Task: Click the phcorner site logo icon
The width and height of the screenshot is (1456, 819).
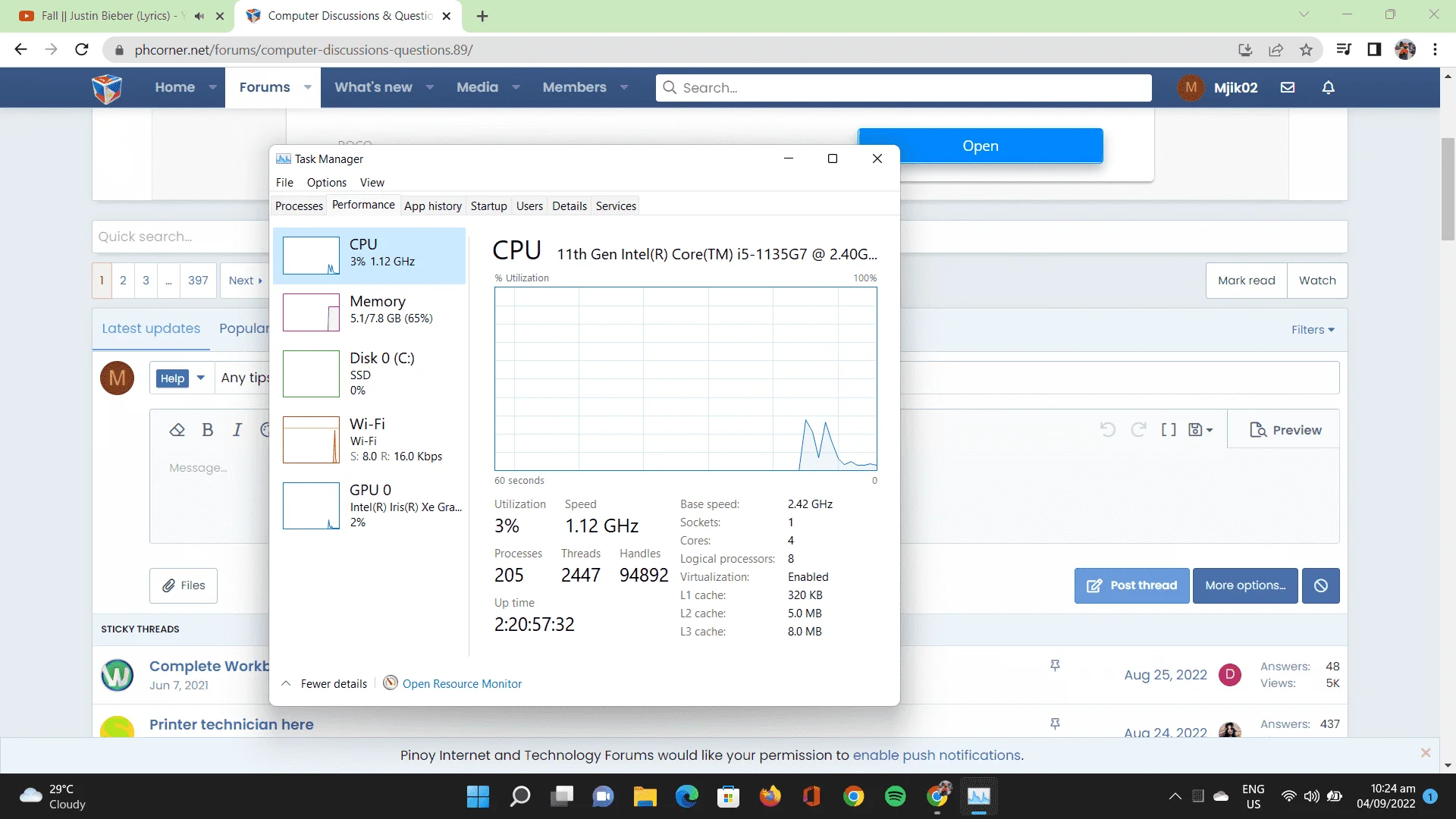Action: pos(107,89)
